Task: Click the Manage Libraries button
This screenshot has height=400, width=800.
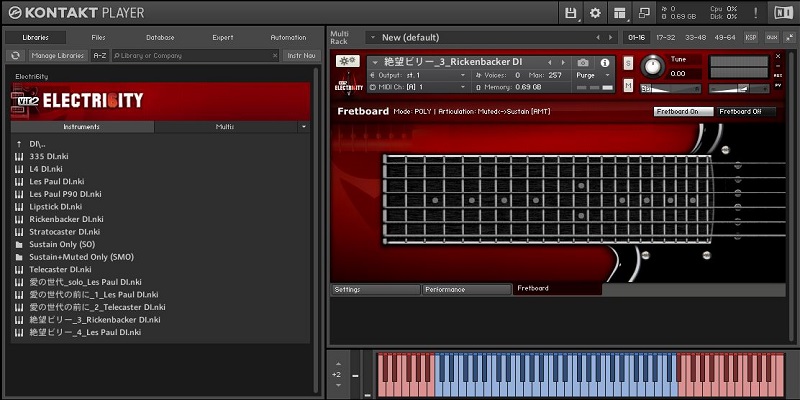Action: tap(57, 55)
